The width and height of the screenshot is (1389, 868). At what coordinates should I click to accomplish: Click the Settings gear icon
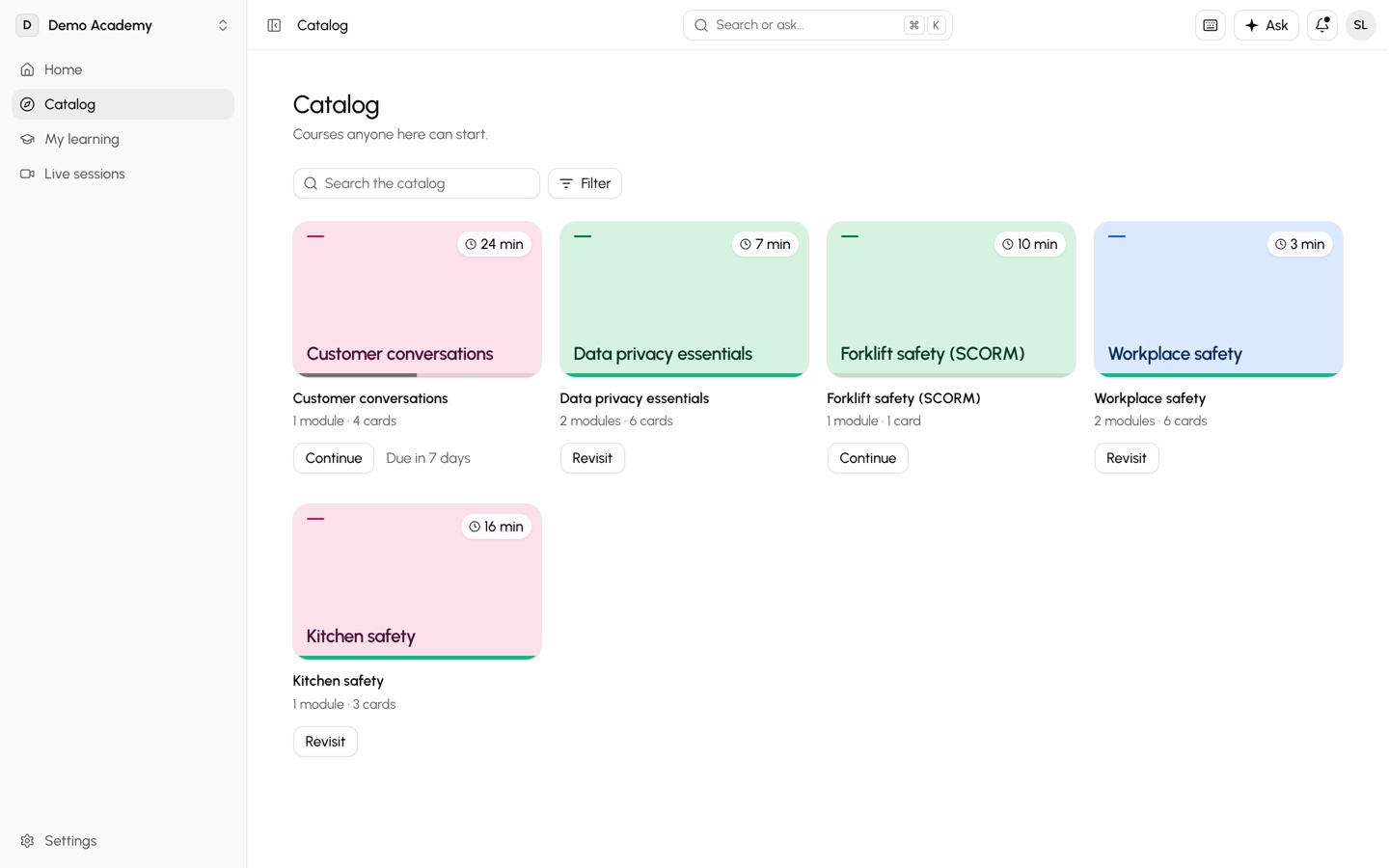[27, 841]
